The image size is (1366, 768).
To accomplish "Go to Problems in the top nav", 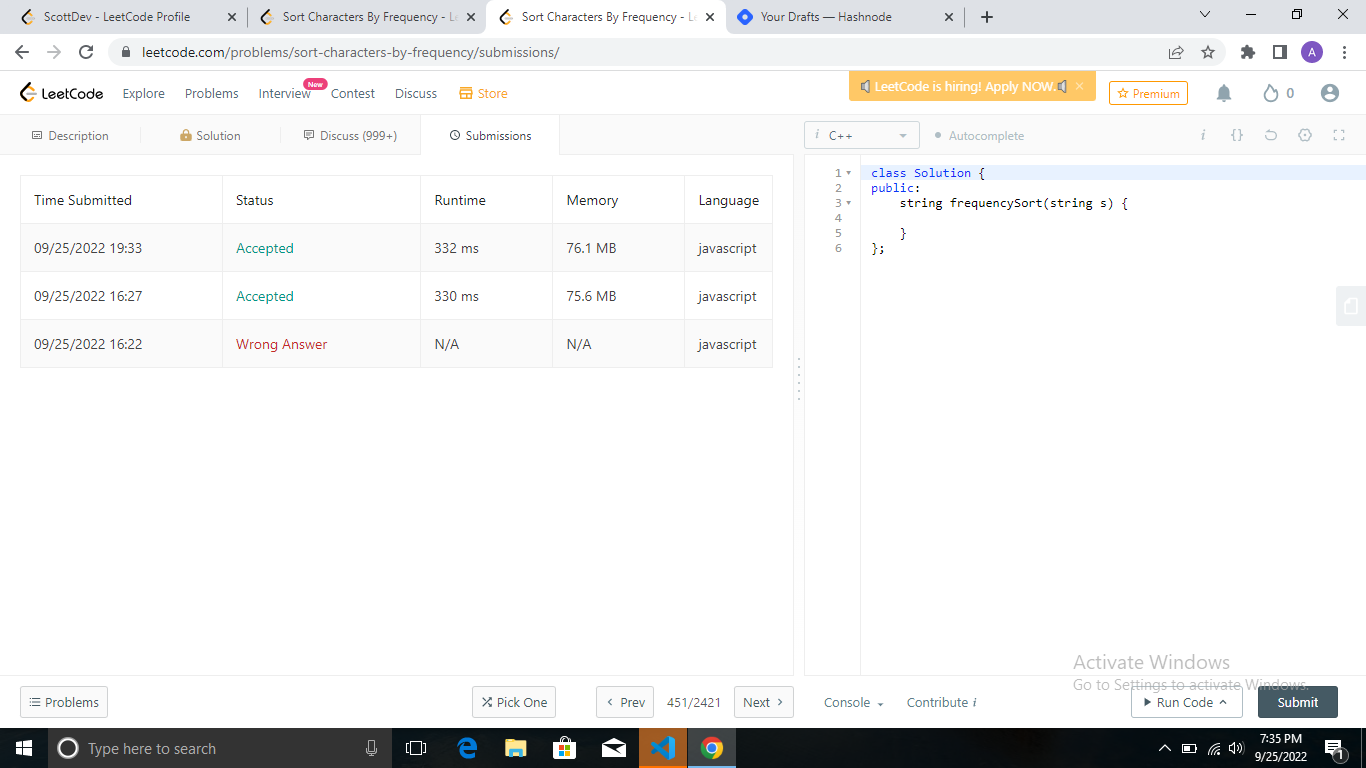I will click(212, 93).
